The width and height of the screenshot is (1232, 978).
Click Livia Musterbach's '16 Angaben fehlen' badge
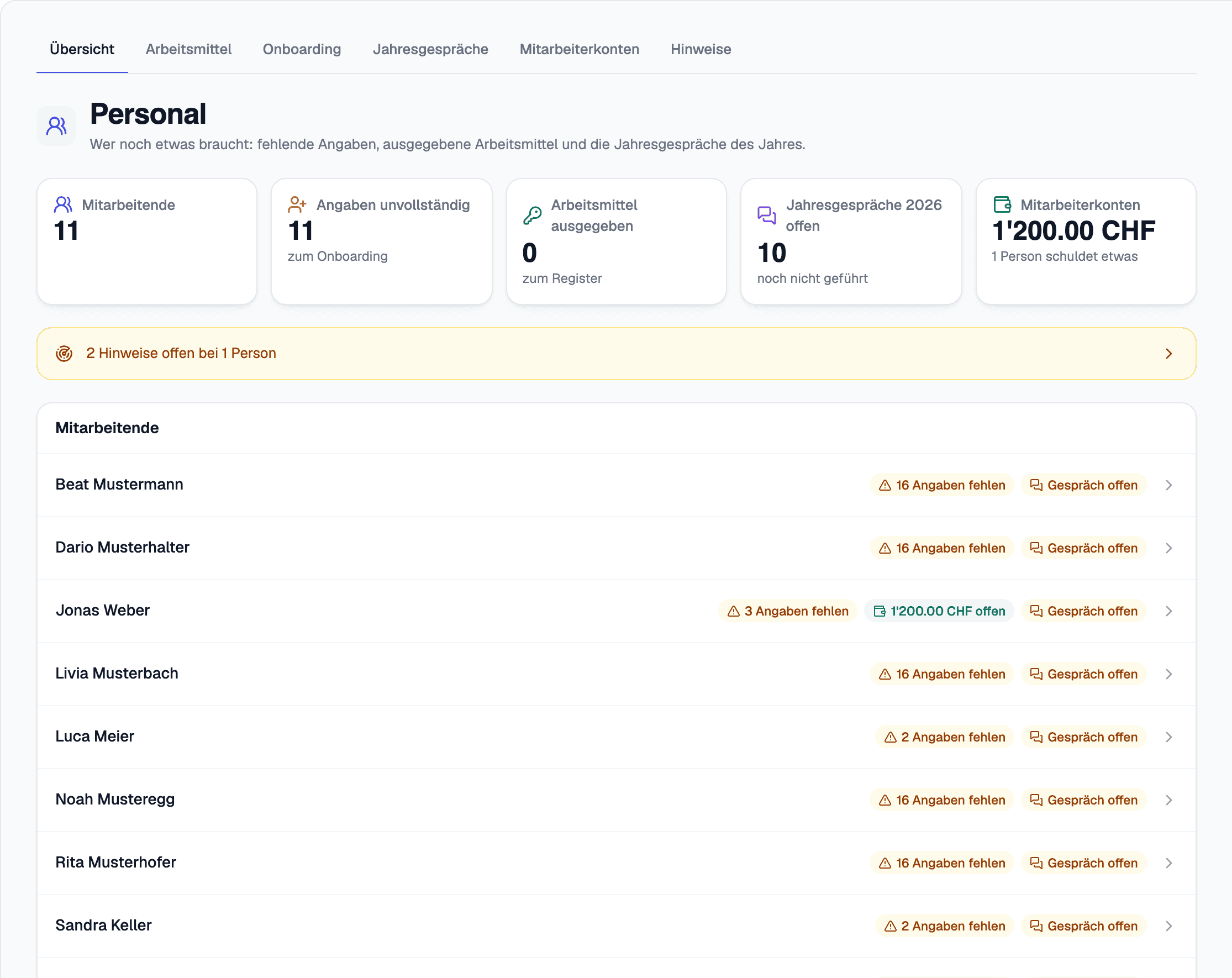click(942, 674)
